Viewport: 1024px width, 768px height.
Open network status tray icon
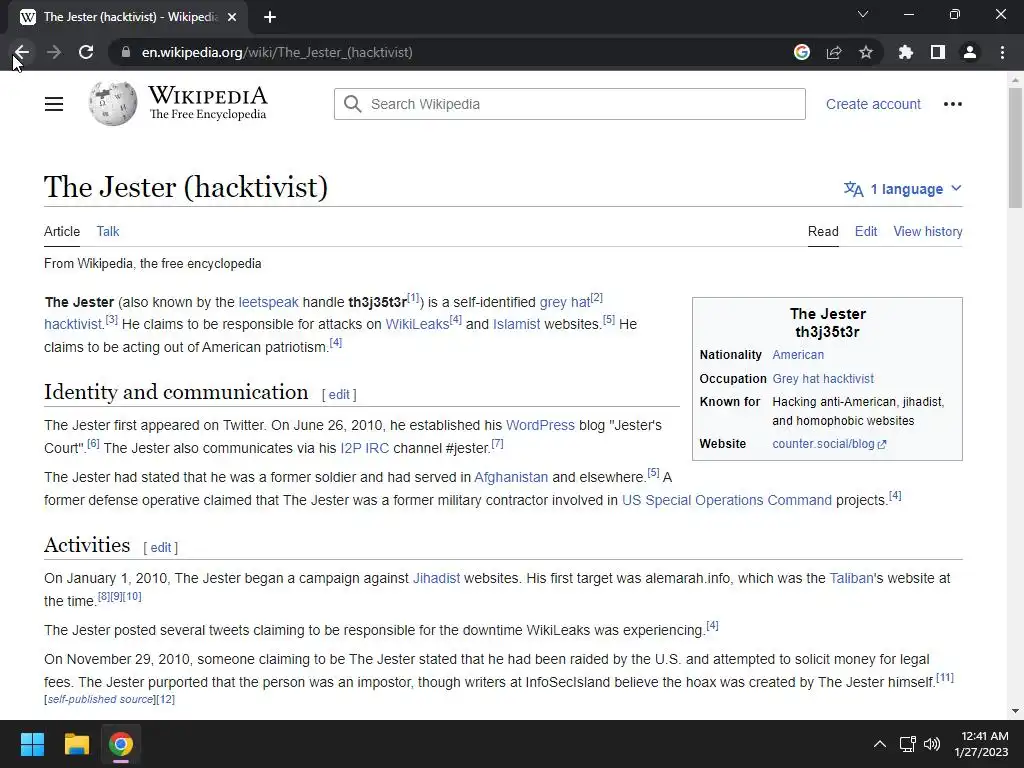pos(907,744)
